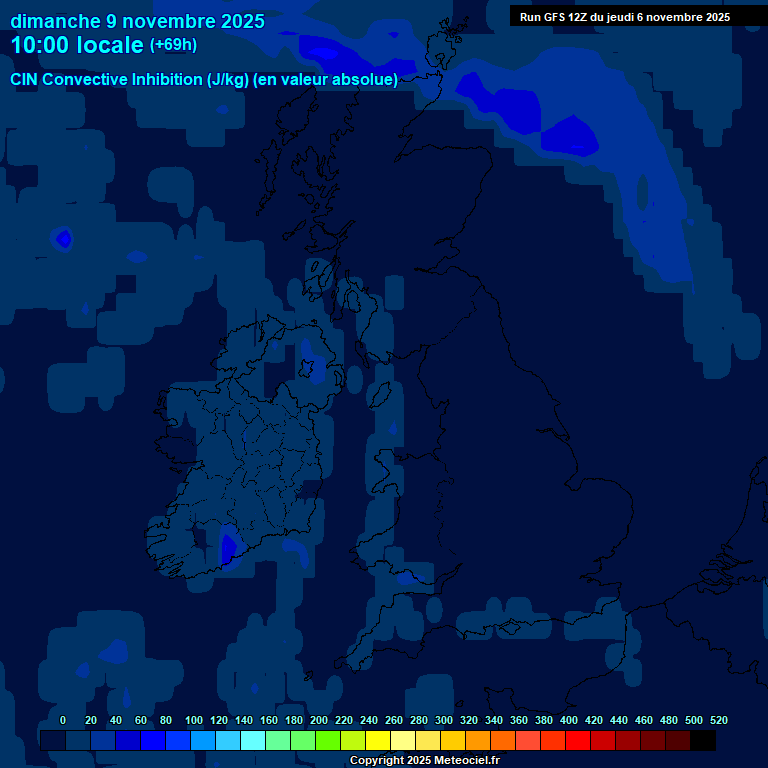Image resolution: width=768 pixels, height=768 pixels.
Task: Choose the cyan legend swatch below 140
Action: tap(253, 741)
